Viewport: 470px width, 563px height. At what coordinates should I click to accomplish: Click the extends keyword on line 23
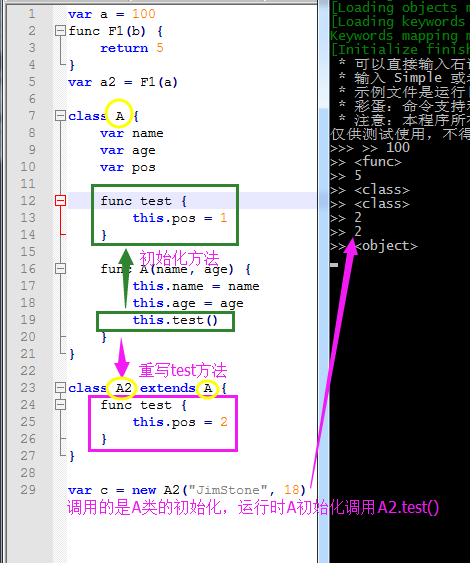[168, 388]
